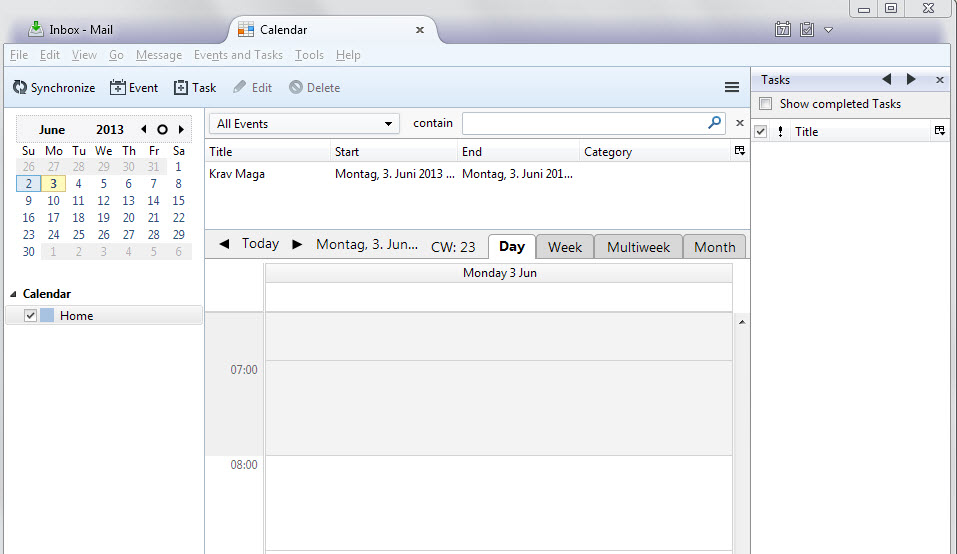Toggle Show completed Tasks checkbox
This screenshot has width=957, height=554.
[x=765, y=104]
